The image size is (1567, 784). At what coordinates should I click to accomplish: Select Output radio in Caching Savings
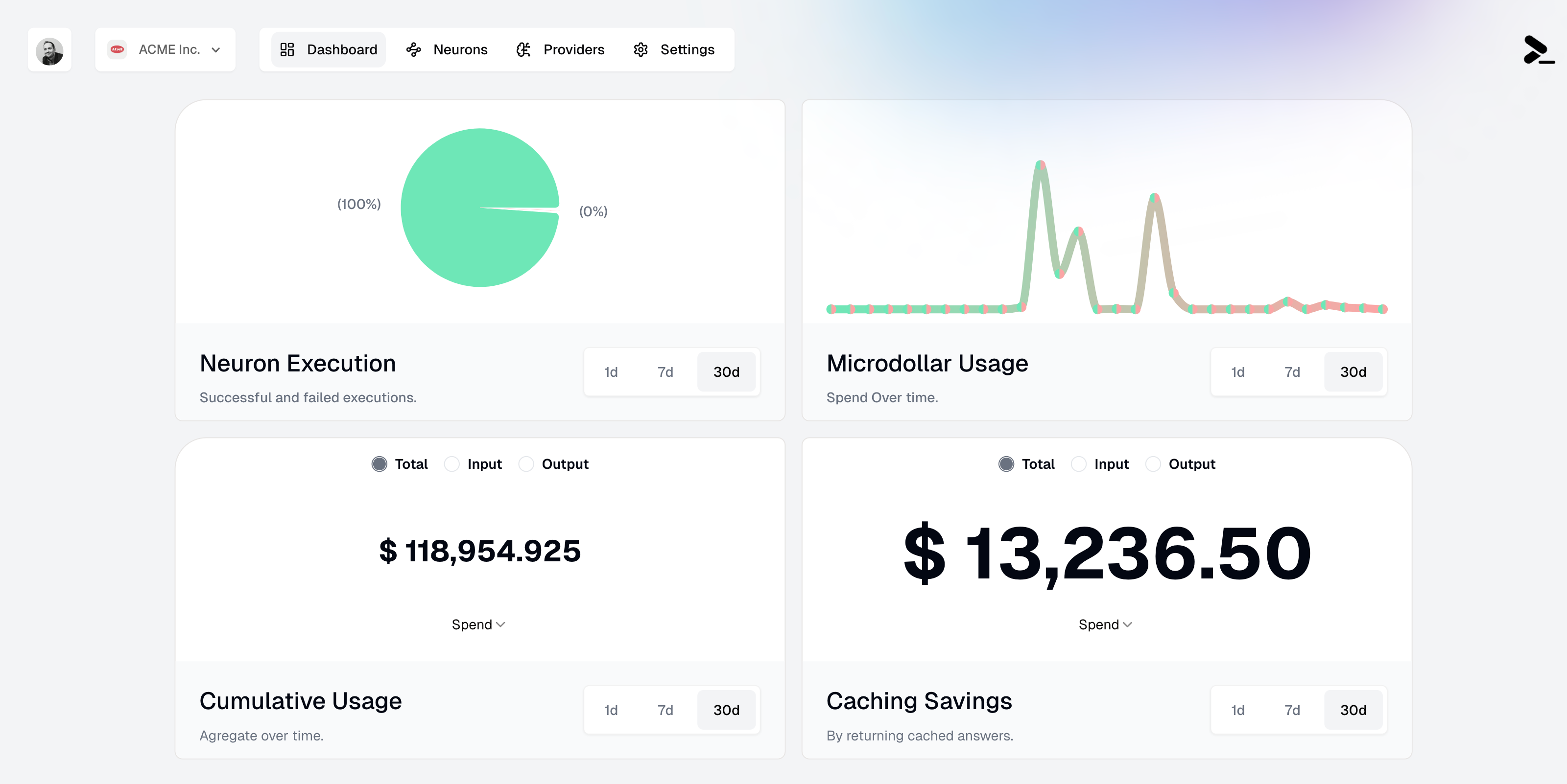pos(1153,464)
